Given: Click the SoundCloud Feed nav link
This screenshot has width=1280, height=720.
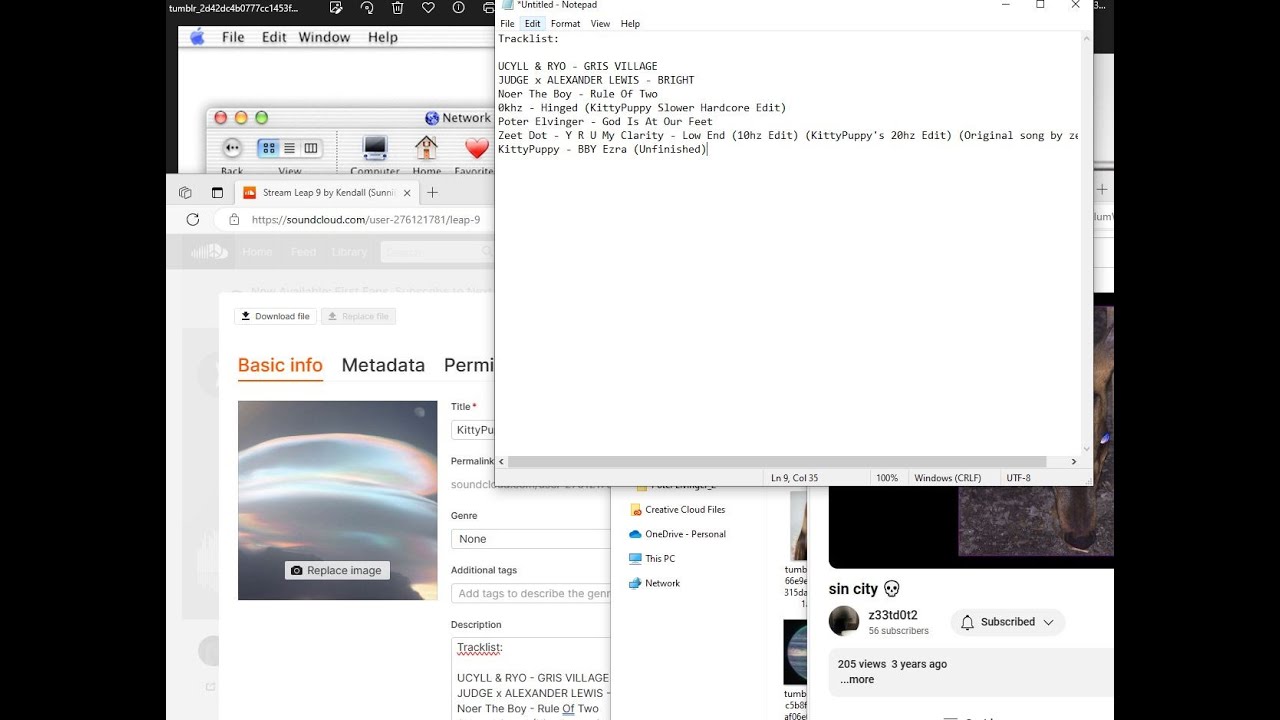Looking at the screenshot, I should click(x=303, y=252).
